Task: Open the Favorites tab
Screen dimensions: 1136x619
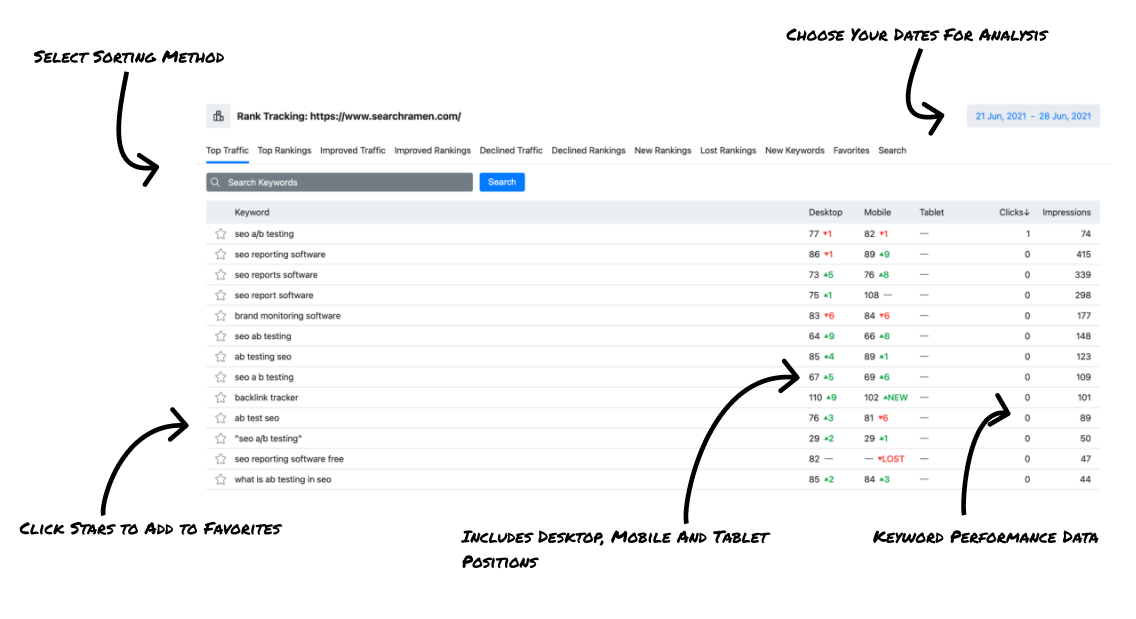Action: click(851, 151)
